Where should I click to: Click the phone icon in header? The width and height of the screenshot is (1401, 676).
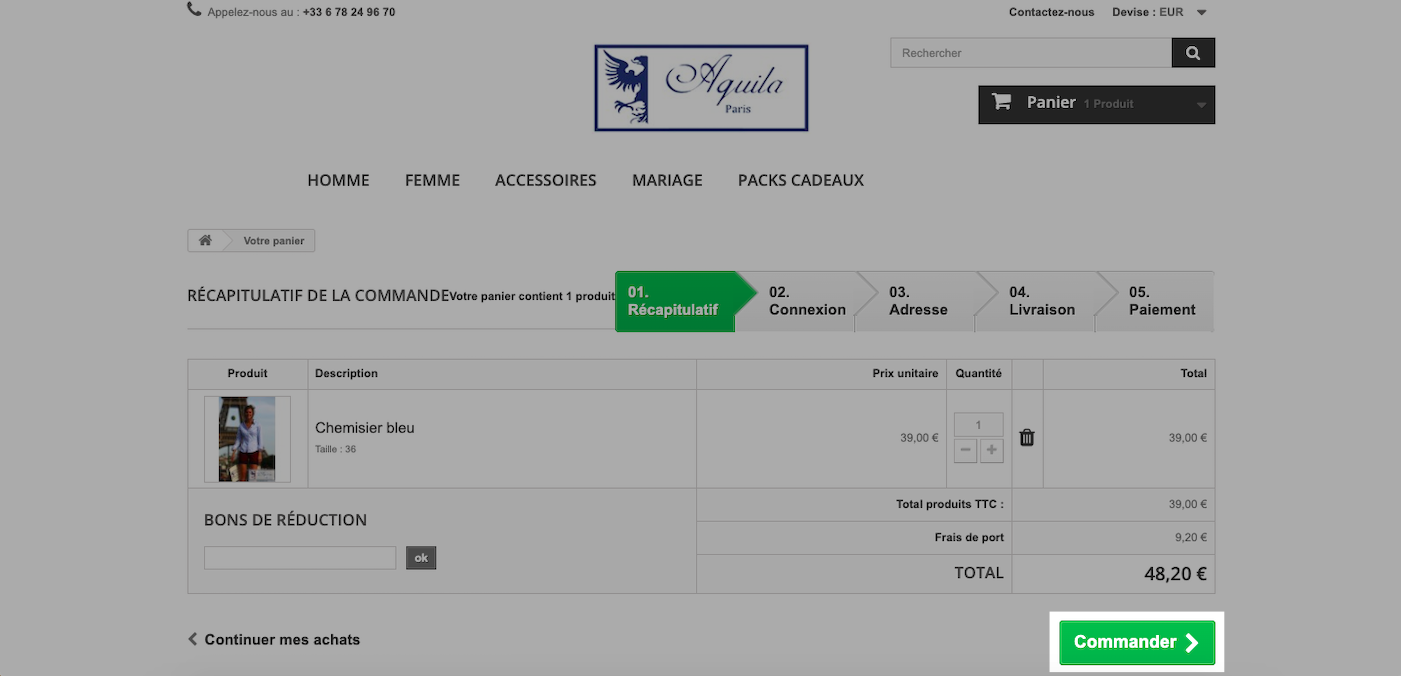coord(194,10)
